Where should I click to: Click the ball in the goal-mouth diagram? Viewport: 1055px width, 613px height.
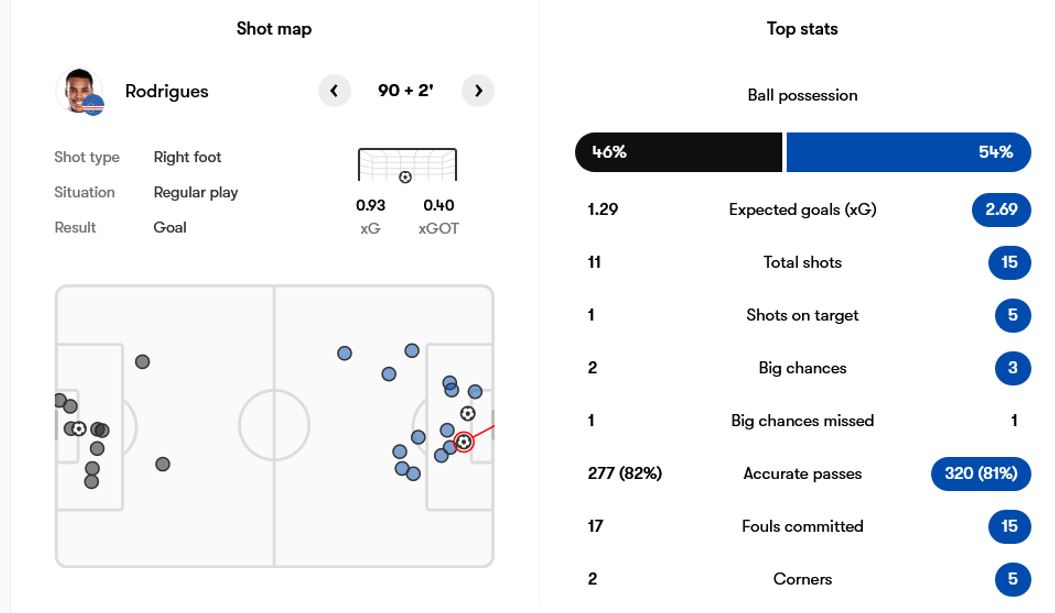(x=405, y=177)
